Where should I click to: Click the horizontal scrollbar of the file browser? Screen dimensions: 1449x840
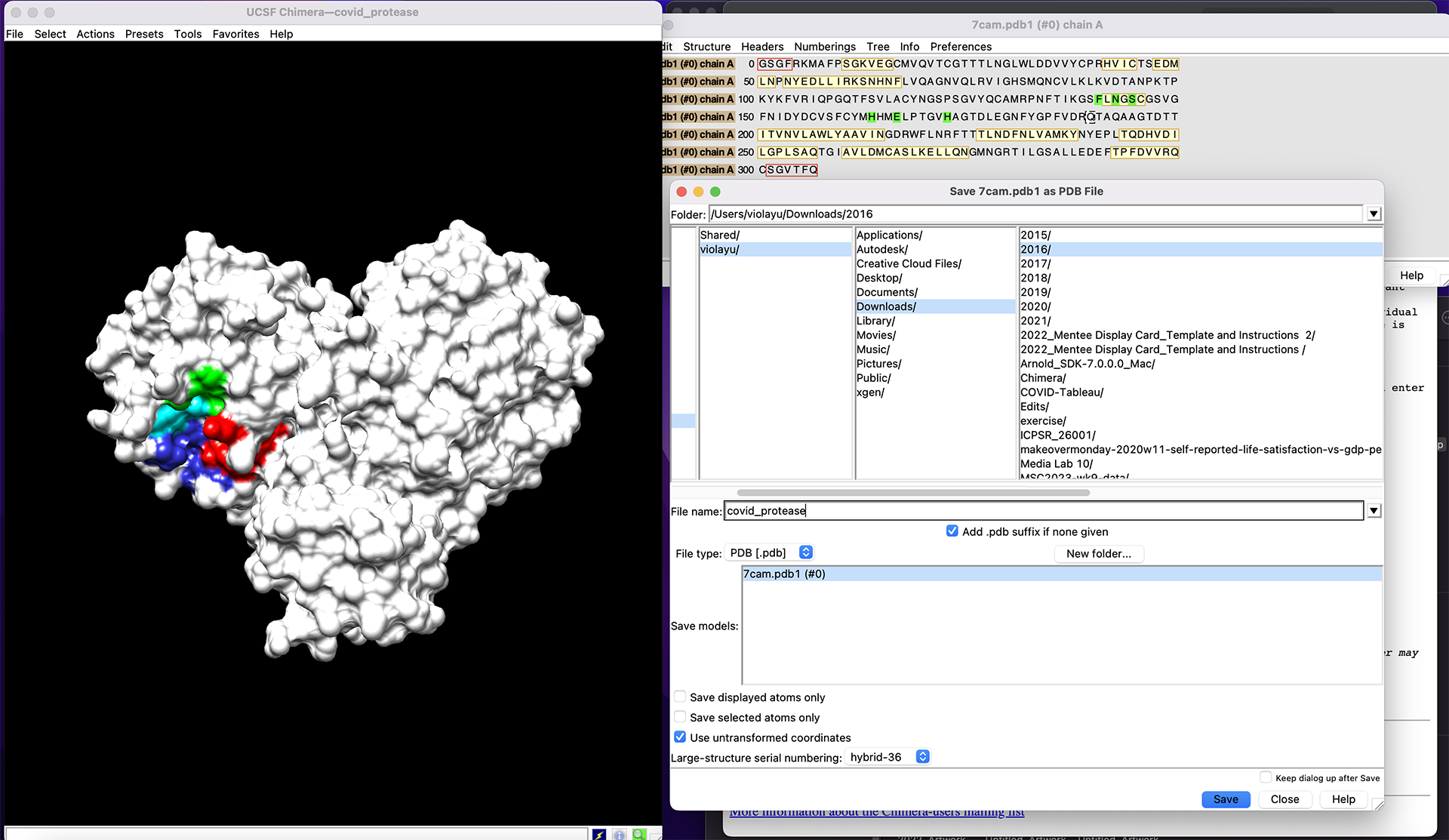913,493
